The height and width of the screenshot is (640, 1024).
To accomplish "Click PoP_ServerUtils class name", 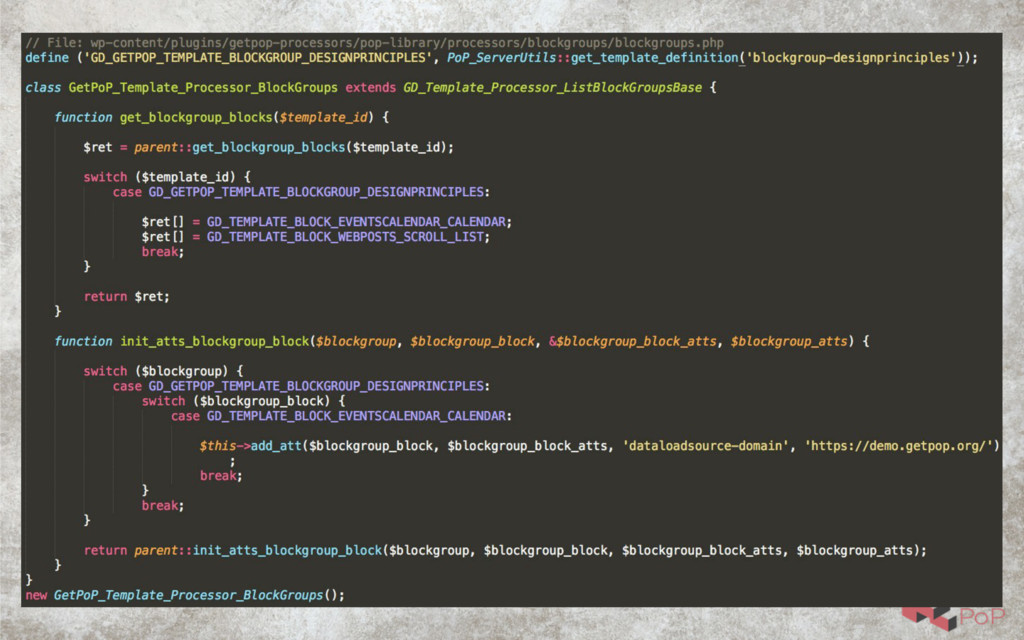I will 502,58.
